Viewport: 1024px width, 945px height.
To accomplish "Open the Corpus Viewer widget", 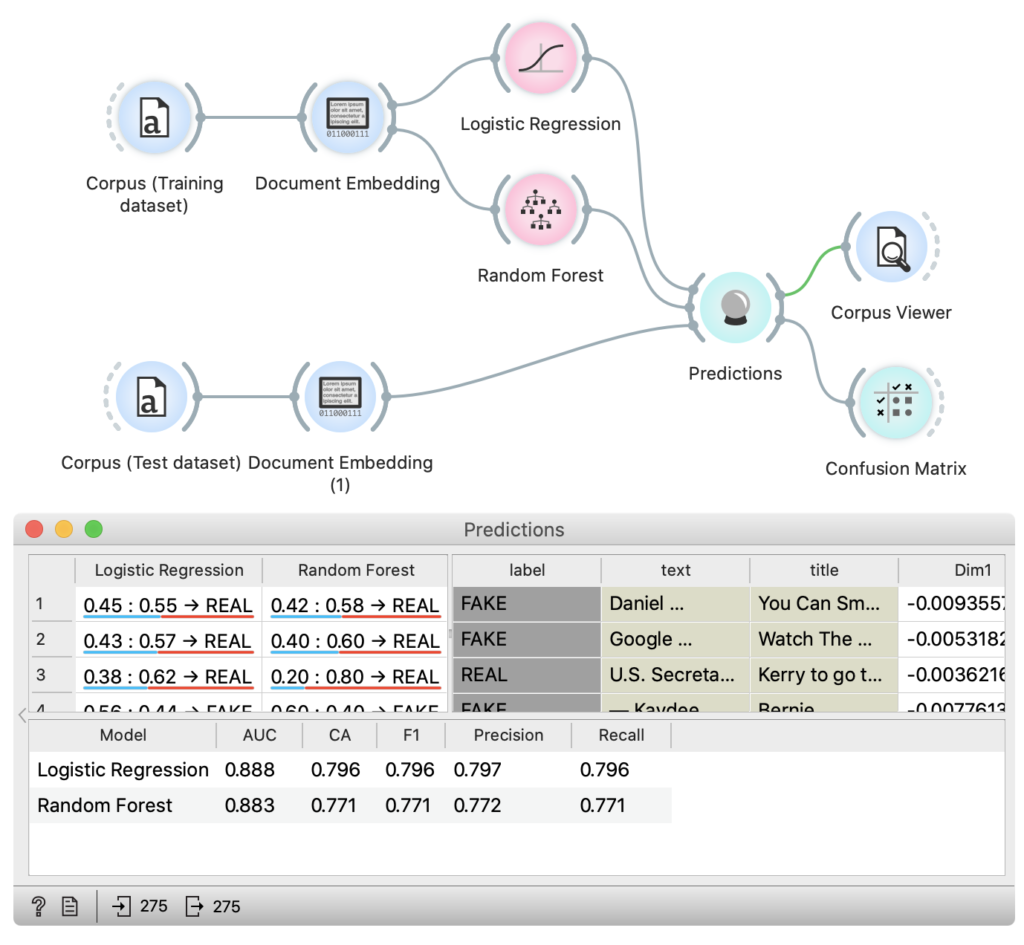I will click(890, 246).
